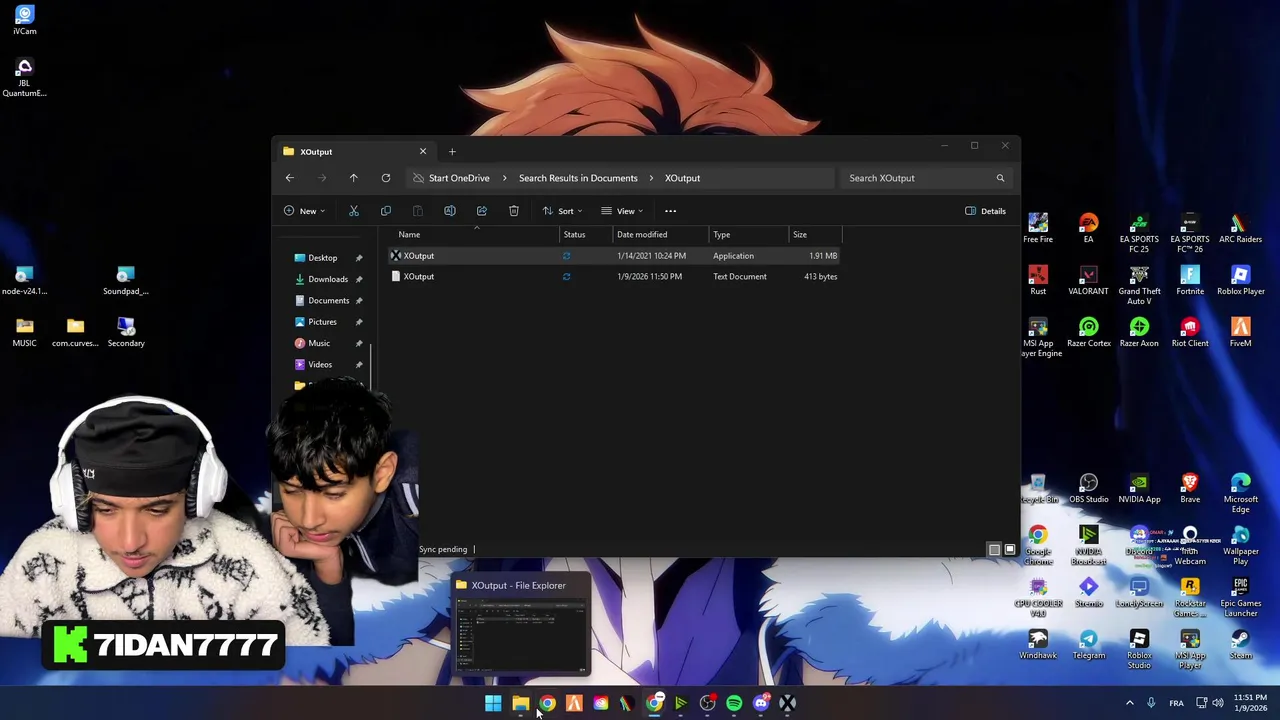This screenshot has height=720, width=1280.
Task: Select the Soundpad desktop icon
Action: tap(125, 281)
